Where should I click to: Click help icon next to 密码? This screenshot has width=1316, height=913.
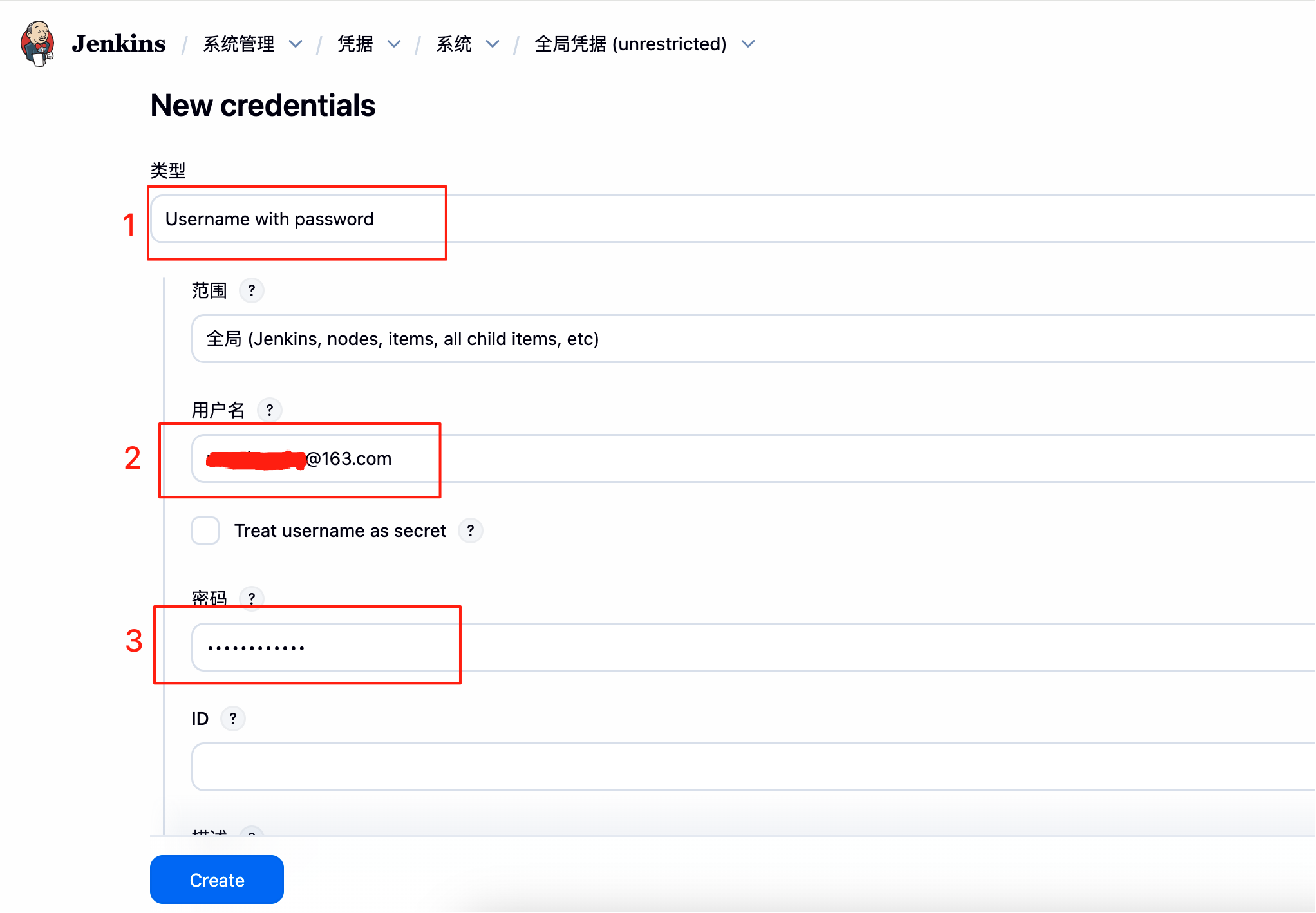point(252,599)
